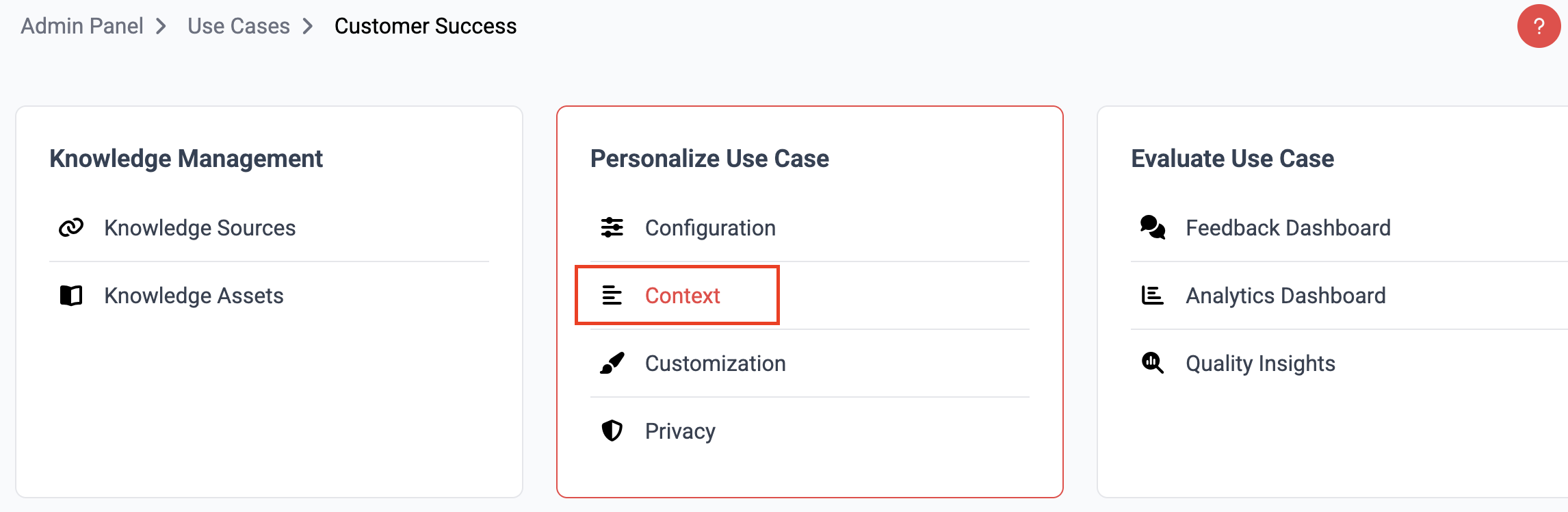Go to Admin Panel breadcrumb

82,26
